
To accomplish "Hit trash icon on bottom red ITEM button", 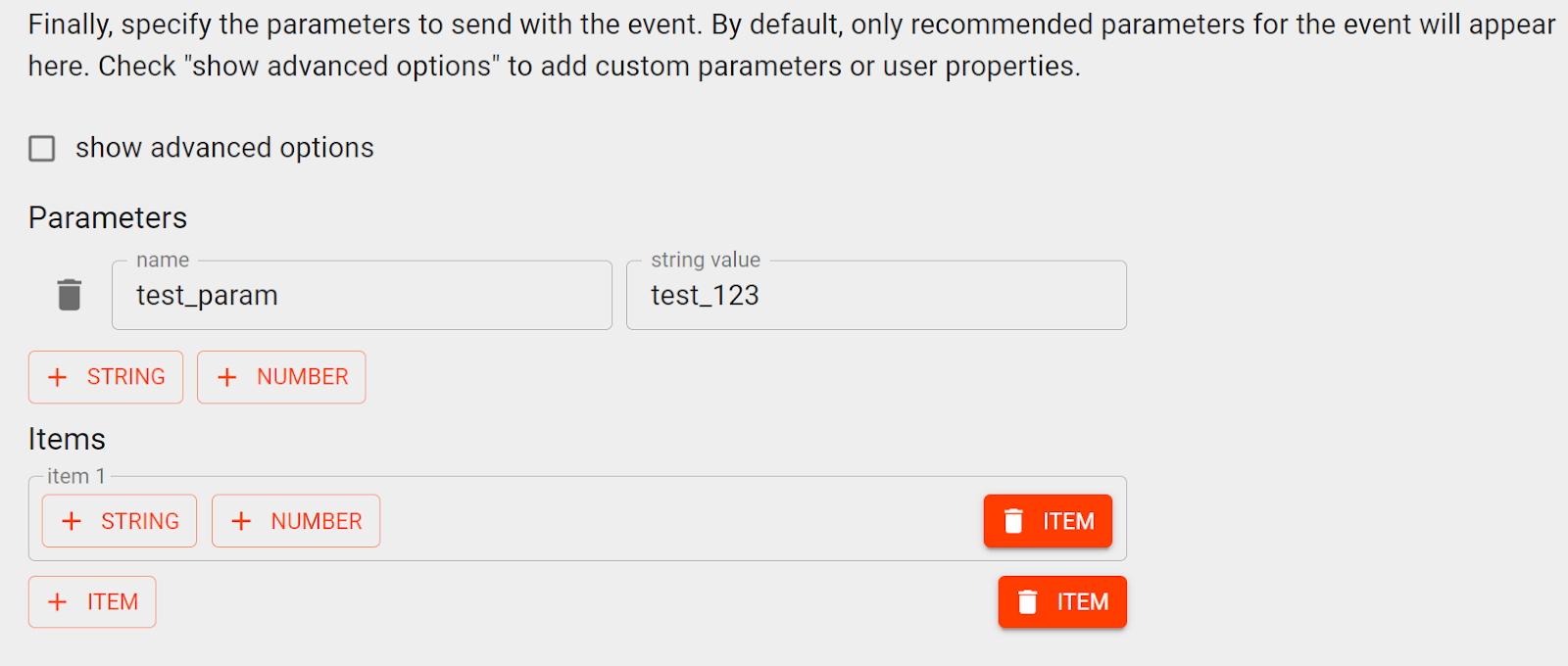I will [x=1027, y=602].
